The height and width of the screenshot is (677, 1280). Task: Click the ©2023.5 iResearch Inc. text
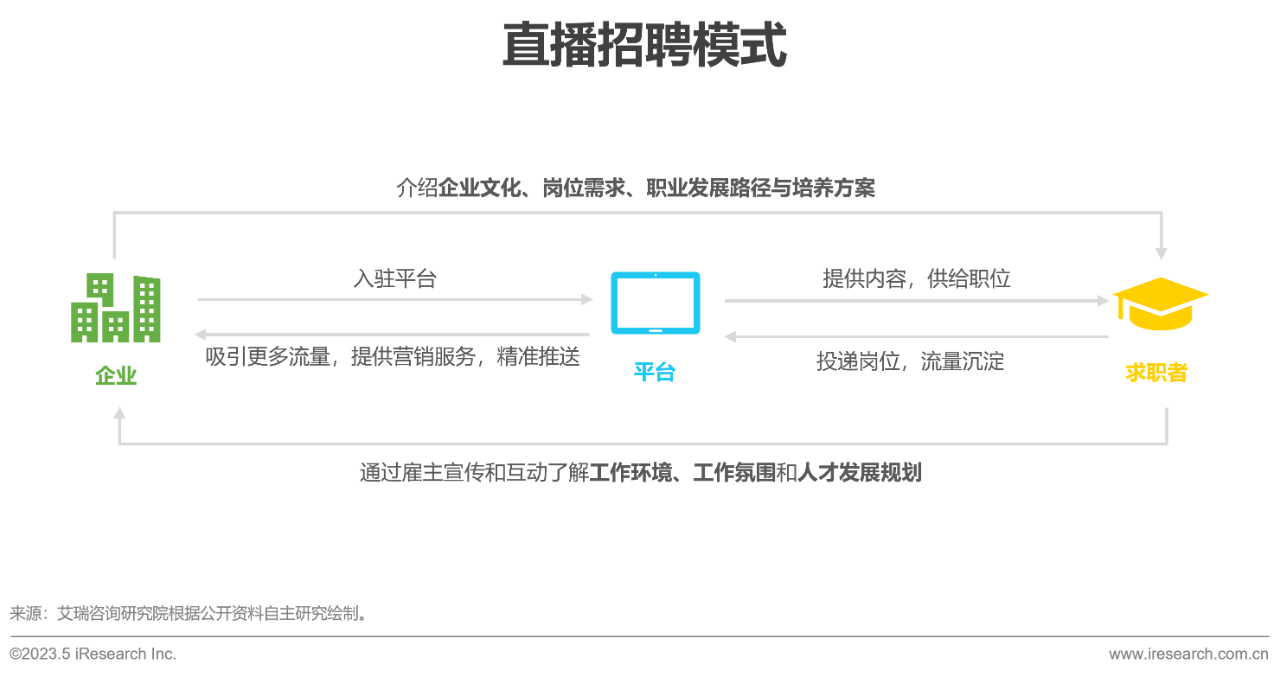point(95,653)
